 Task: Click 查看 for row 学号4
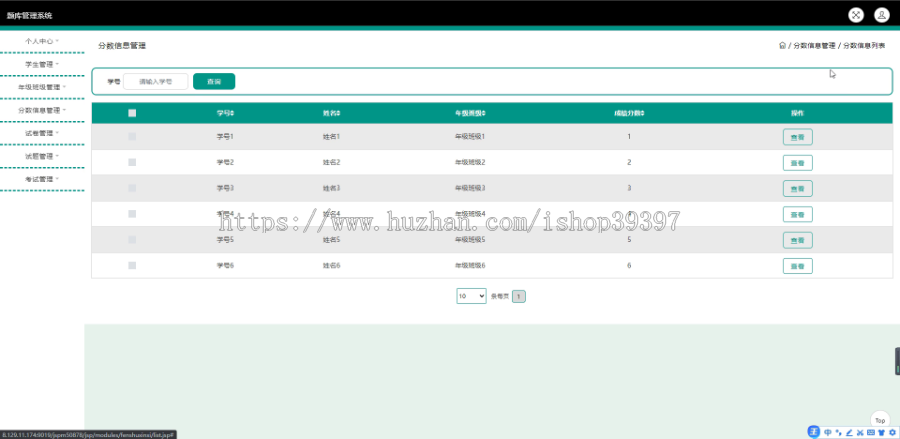point(798,215)
